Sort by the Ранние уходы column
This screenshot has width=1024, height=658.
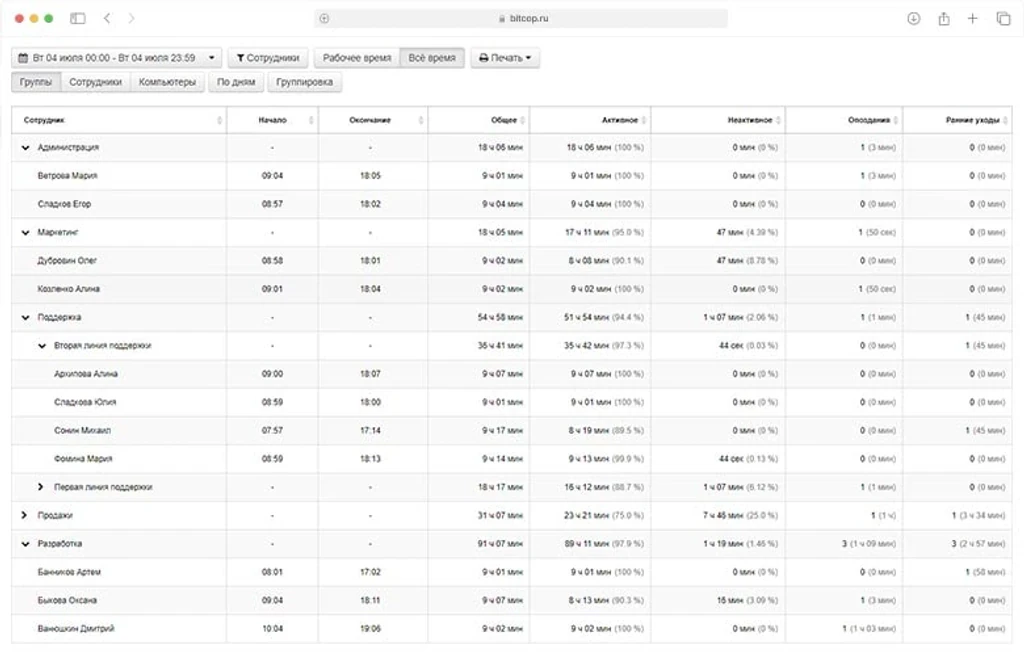[957, 120]
